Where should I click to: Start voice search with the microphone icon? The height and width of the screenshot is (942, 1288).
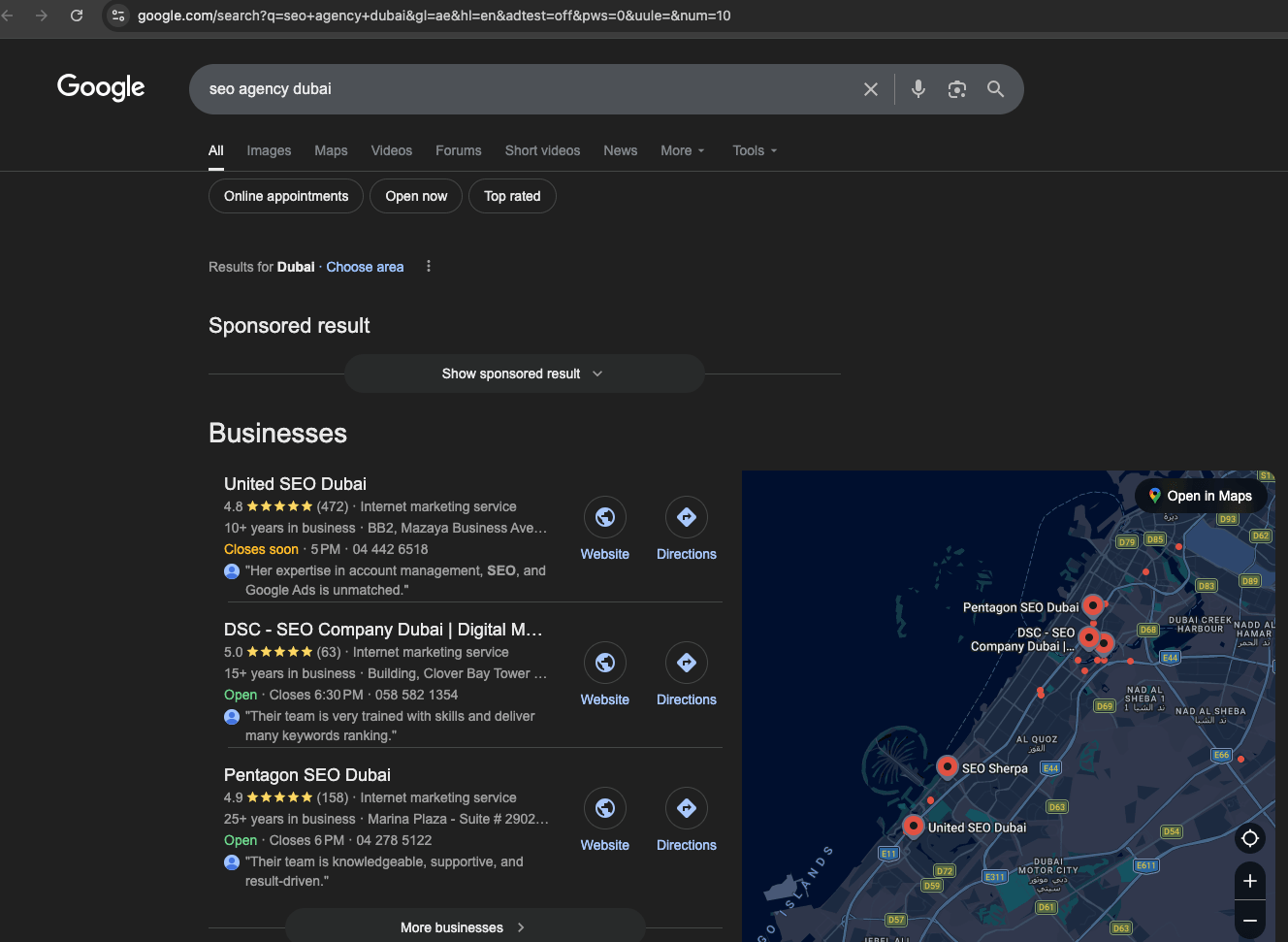(x=918, y=89)
